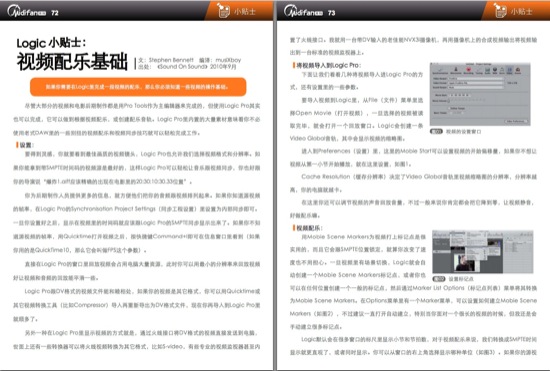Screen dimensions: 550x371
Task: Click the orange summary banner under the headline
Action: (138, 87)
